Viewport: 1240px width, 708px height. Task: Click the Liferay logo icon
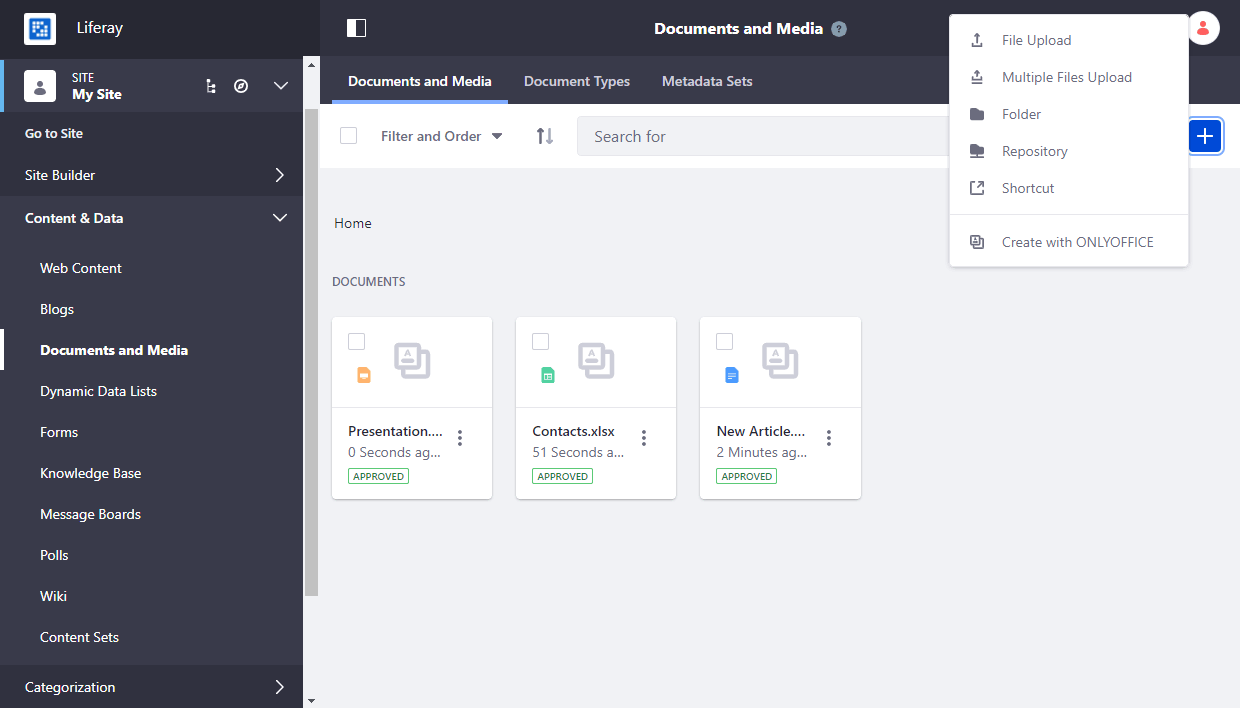pyautogui.click(x=40, y=28)
